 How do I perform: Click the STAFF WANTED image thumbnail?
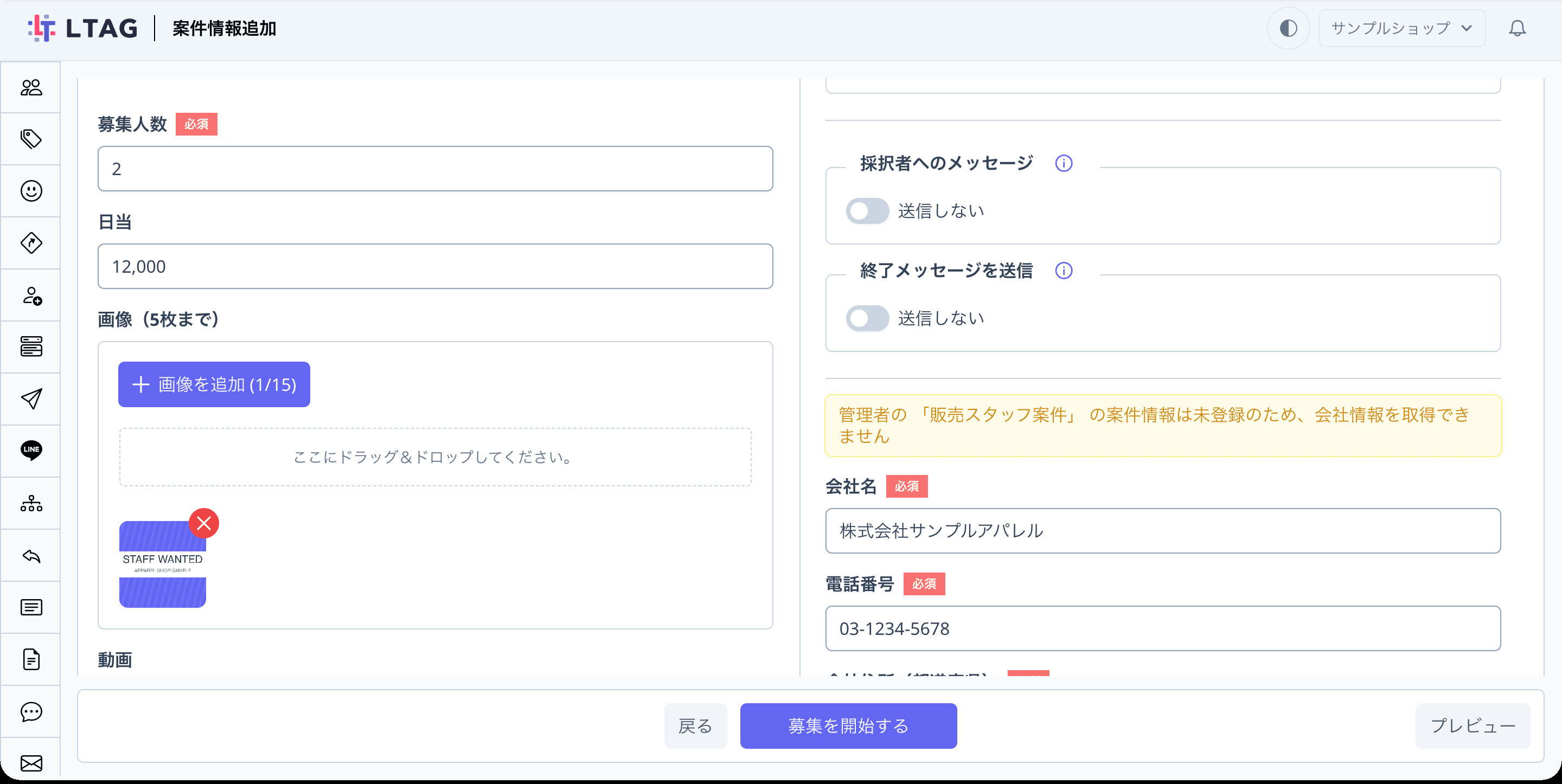163,564
